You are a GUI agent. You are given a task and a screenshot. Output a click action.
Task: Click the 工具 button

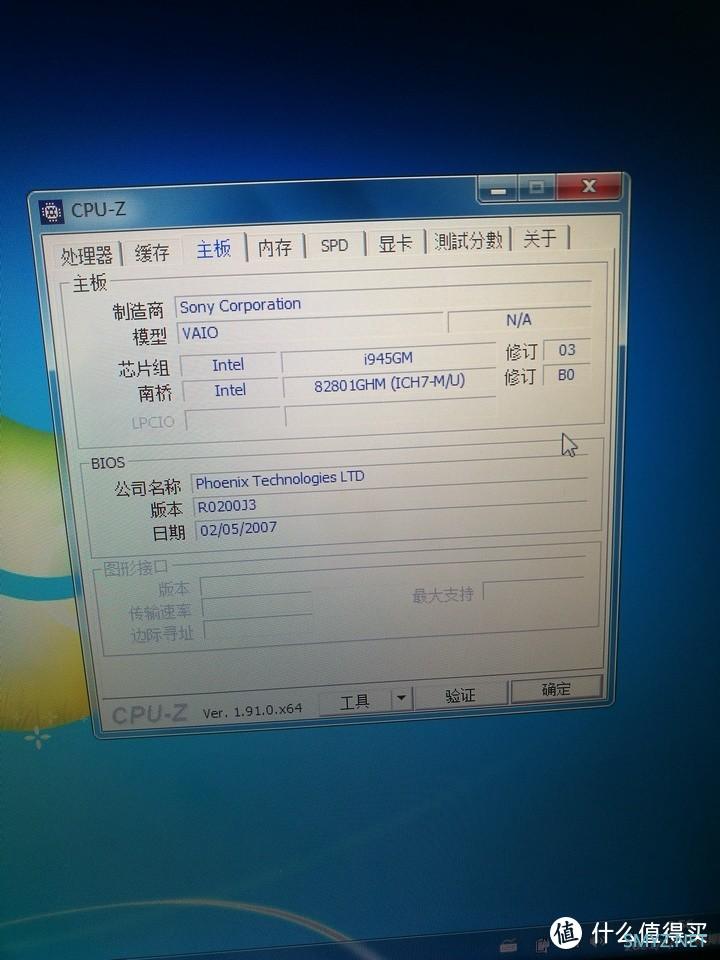pyautogui.click(x=354, y=701)
